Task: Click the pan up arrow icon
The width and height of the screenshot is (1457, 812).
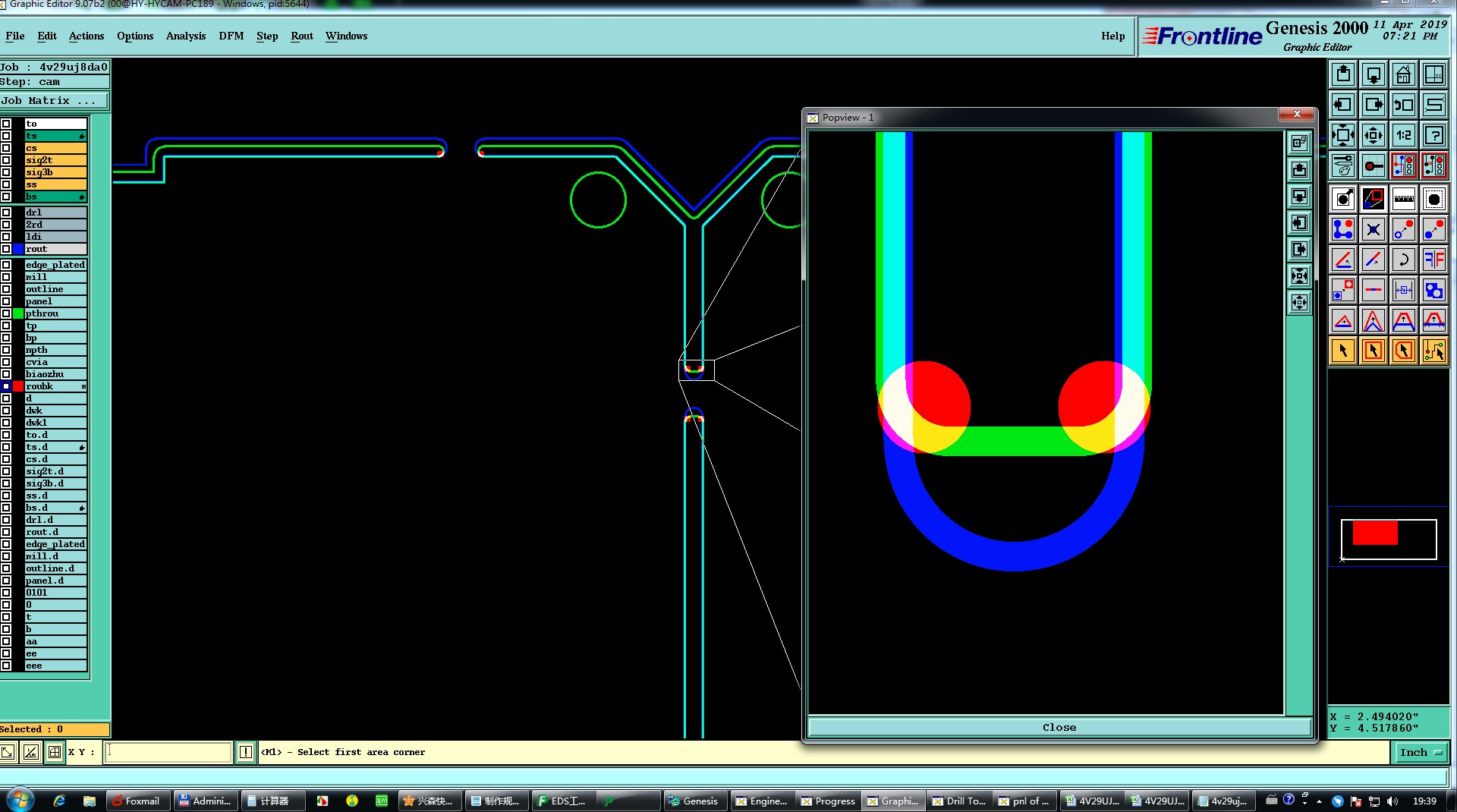Action: pos(1343,74)
